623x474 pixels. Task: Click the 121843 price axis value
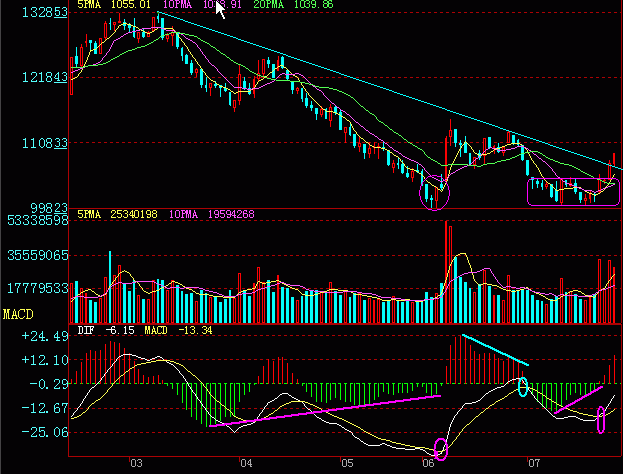coord(44,77)
